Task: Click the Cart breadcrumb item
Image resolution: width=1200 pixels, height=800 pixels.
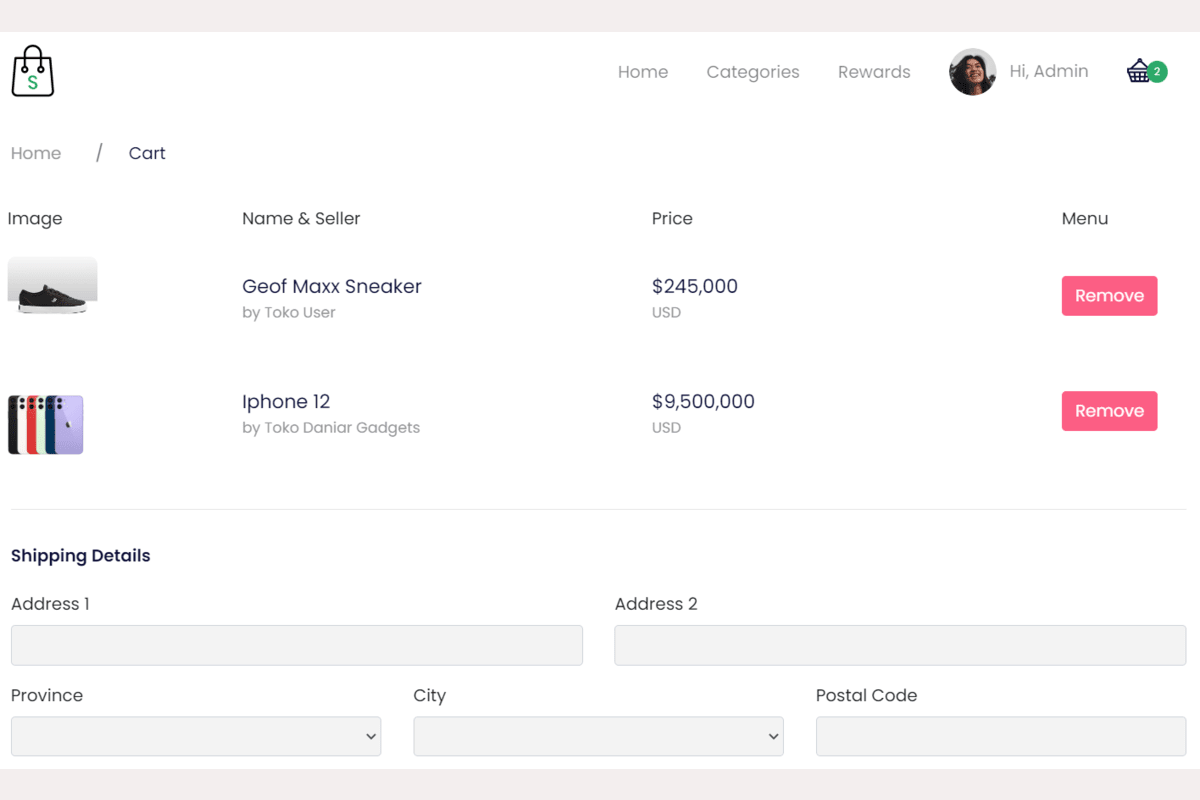Action: 147,153
